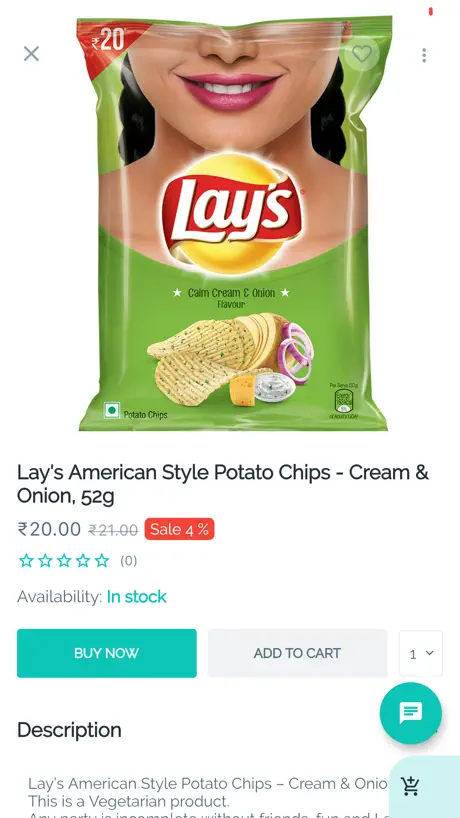Image resolution: width=460 pixels, height=818 pixels.
Task: Rate one star in rating row
Action: coord(26,561)
